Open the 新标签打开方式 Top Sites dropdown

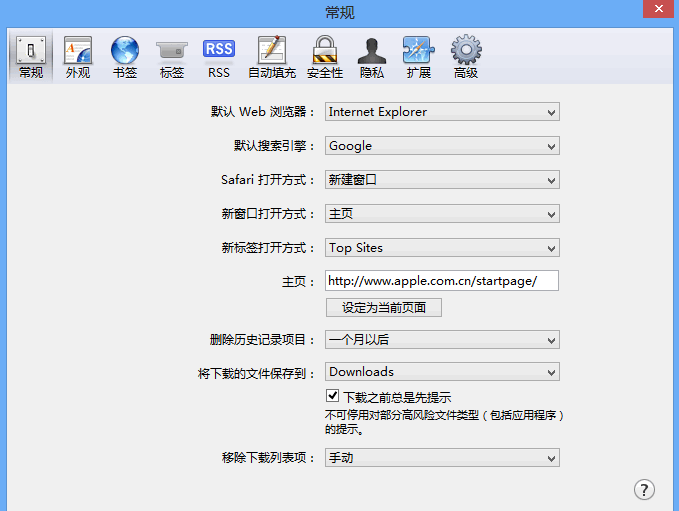tap(442, 248)
